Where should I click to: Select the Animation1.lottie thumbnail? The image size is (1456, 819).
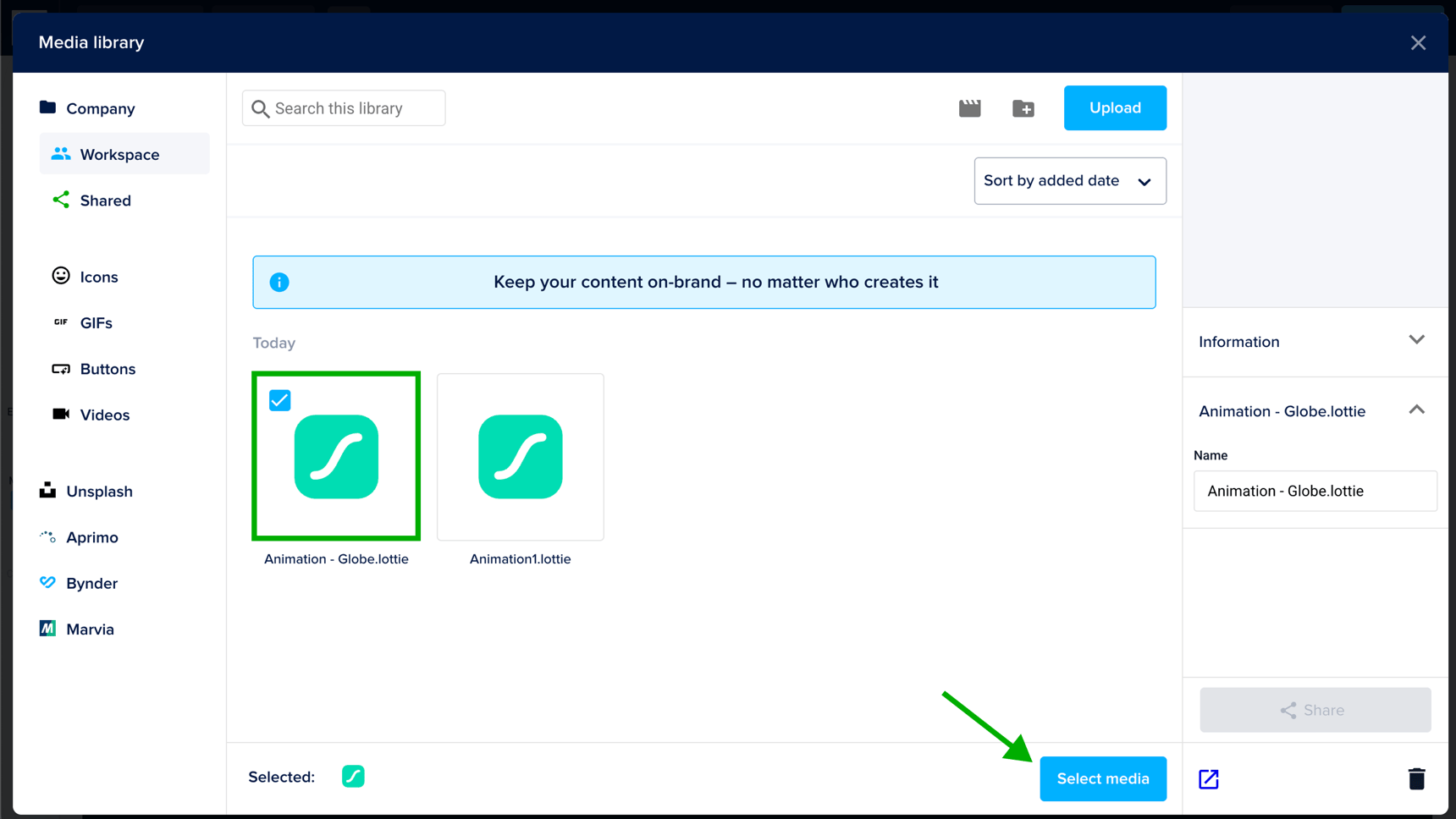[520, 457]
